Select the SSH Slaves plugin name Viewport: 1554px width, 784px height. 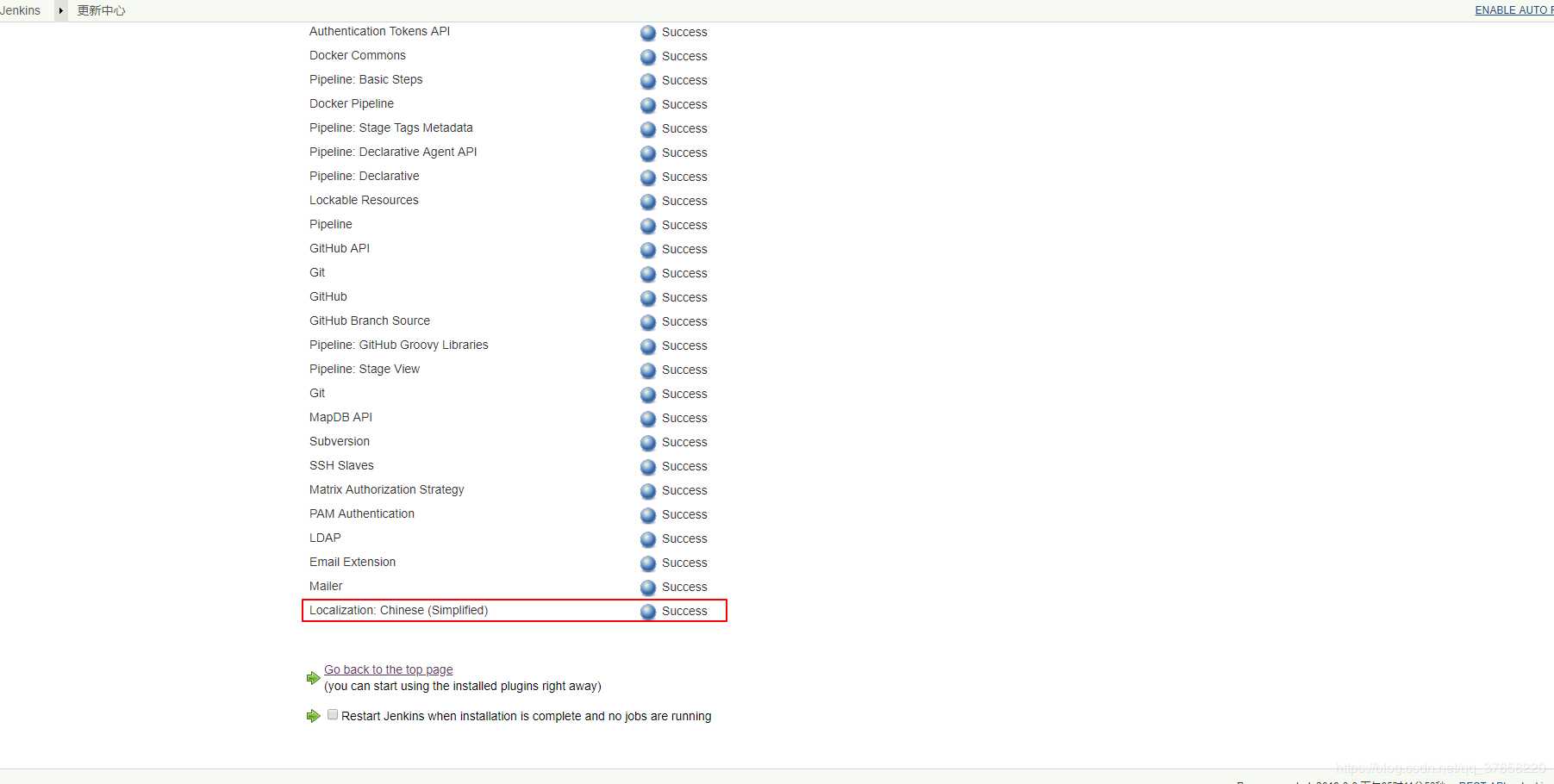pyautogui.click(x=341, y=465)
